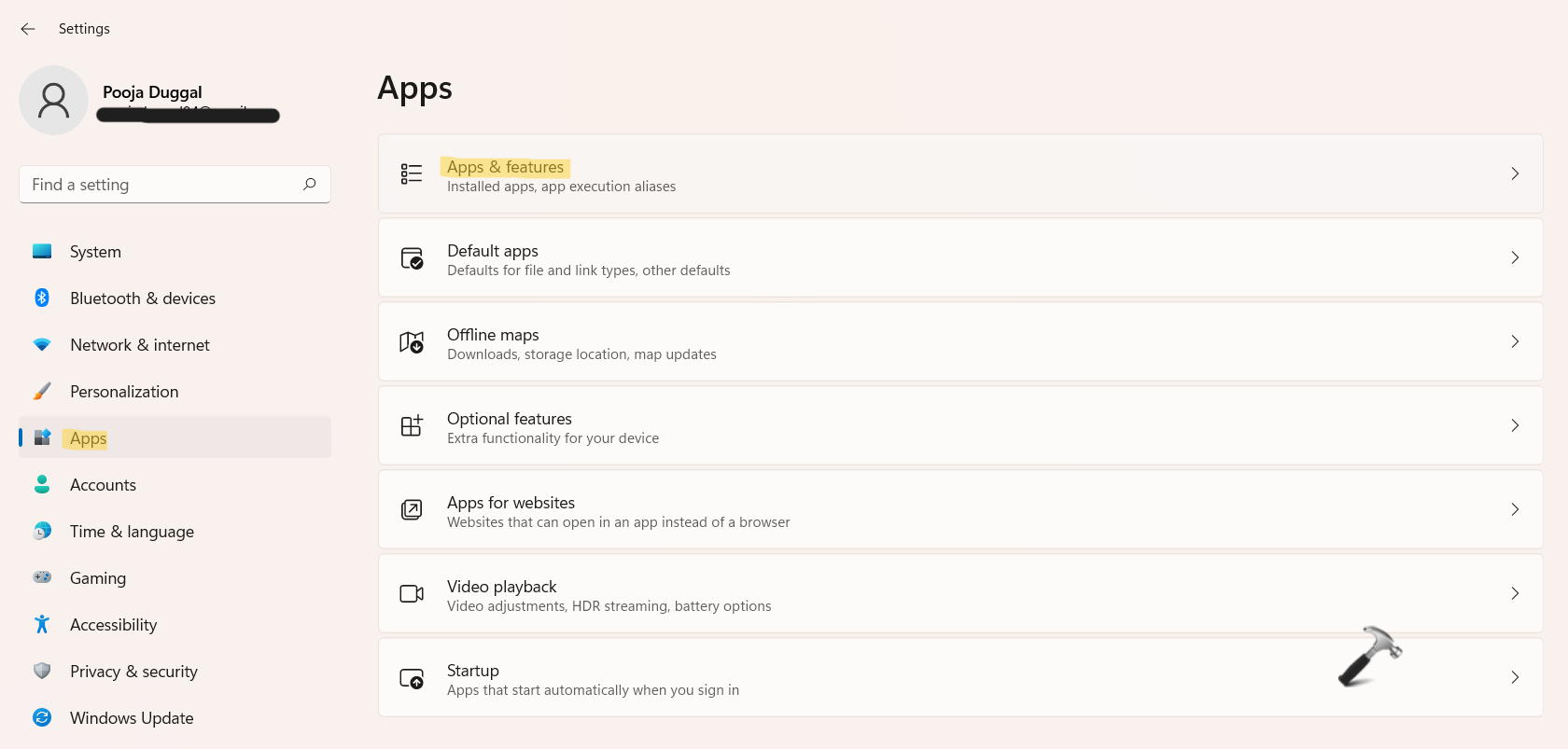Open Time & language settings
This screenshot has width=1568, height=749.
132,532
